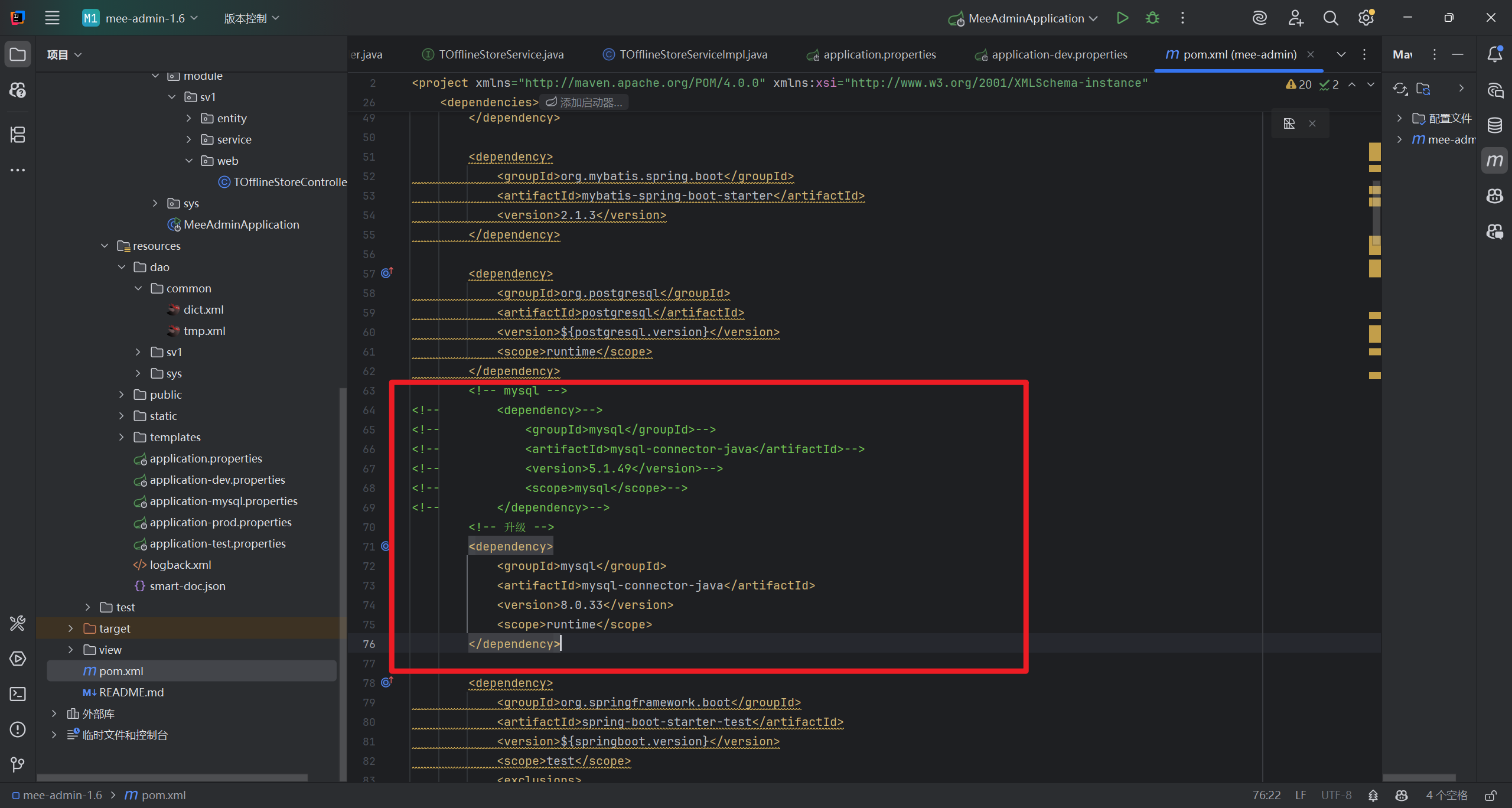The image size is (1512, 808).
Task: Collapse the resources folder
Action: (x=105, y=246)
